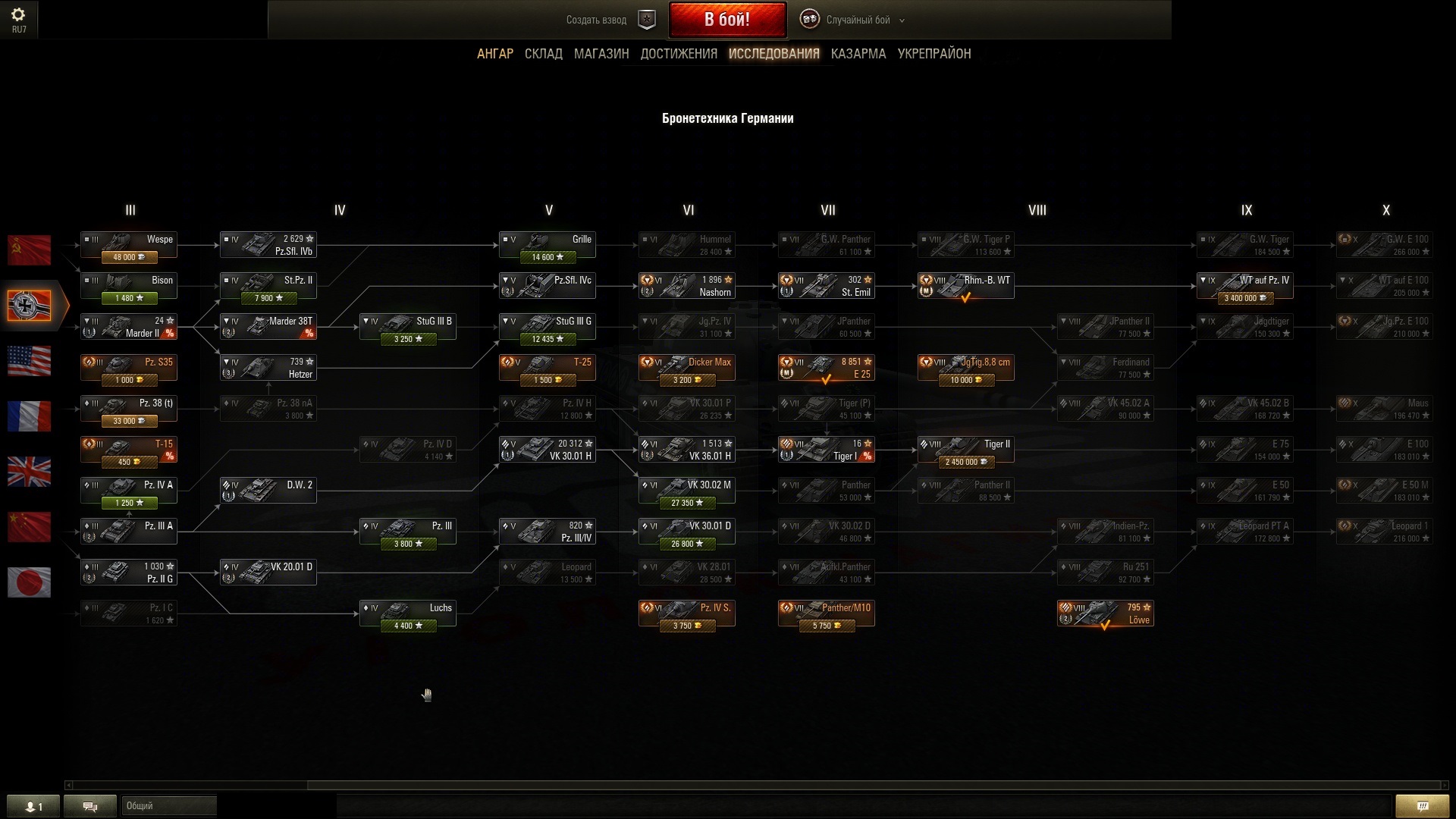Viewport: 1456px width, 819px height.
Task: Click the 27 350 XP VK 30.02 M button
Action: tap(687, 503)
